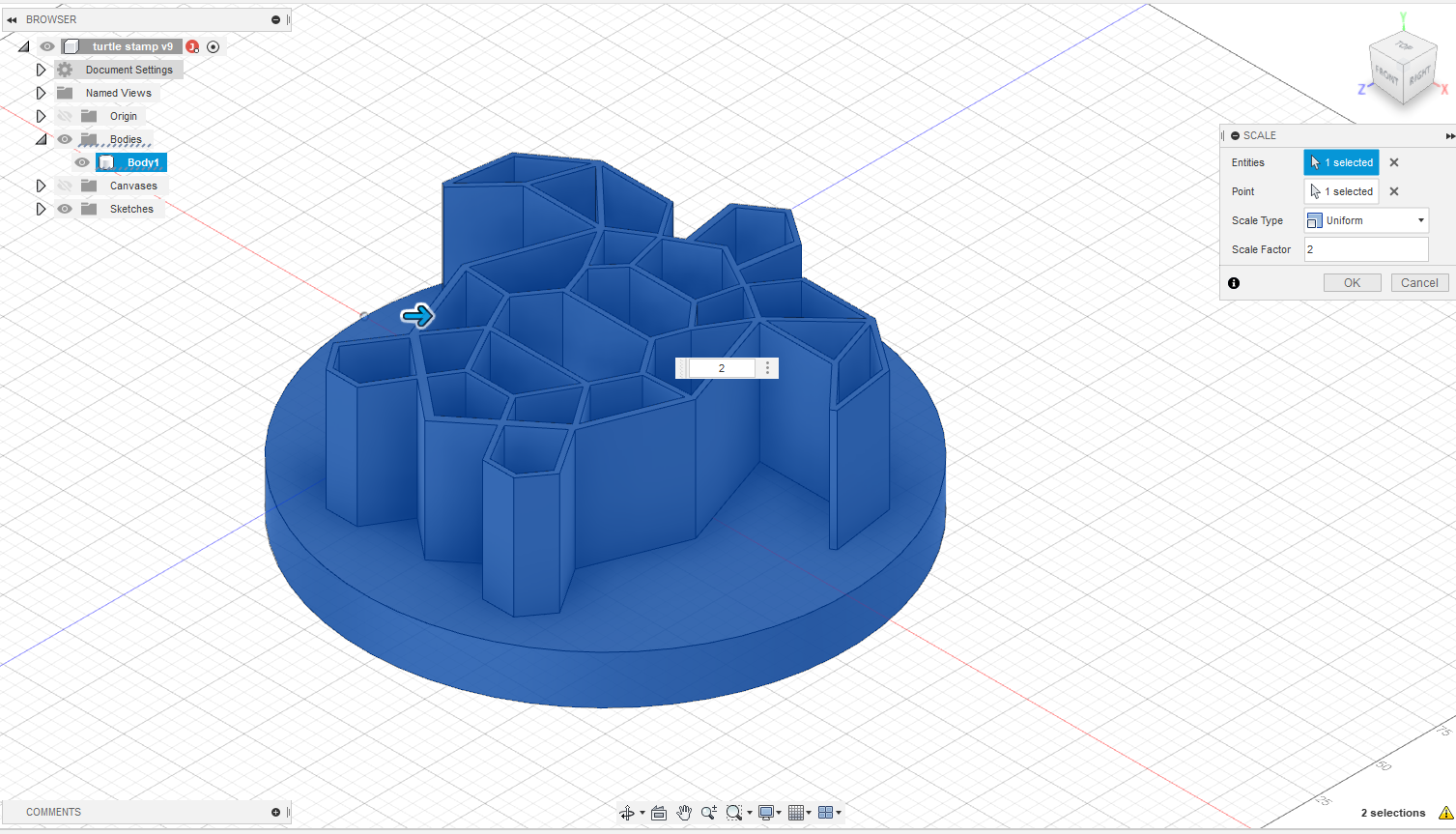Select the Zoom plus-minus tool
1456x834 pixels.
pyautogui.click(x=708, y=813)
